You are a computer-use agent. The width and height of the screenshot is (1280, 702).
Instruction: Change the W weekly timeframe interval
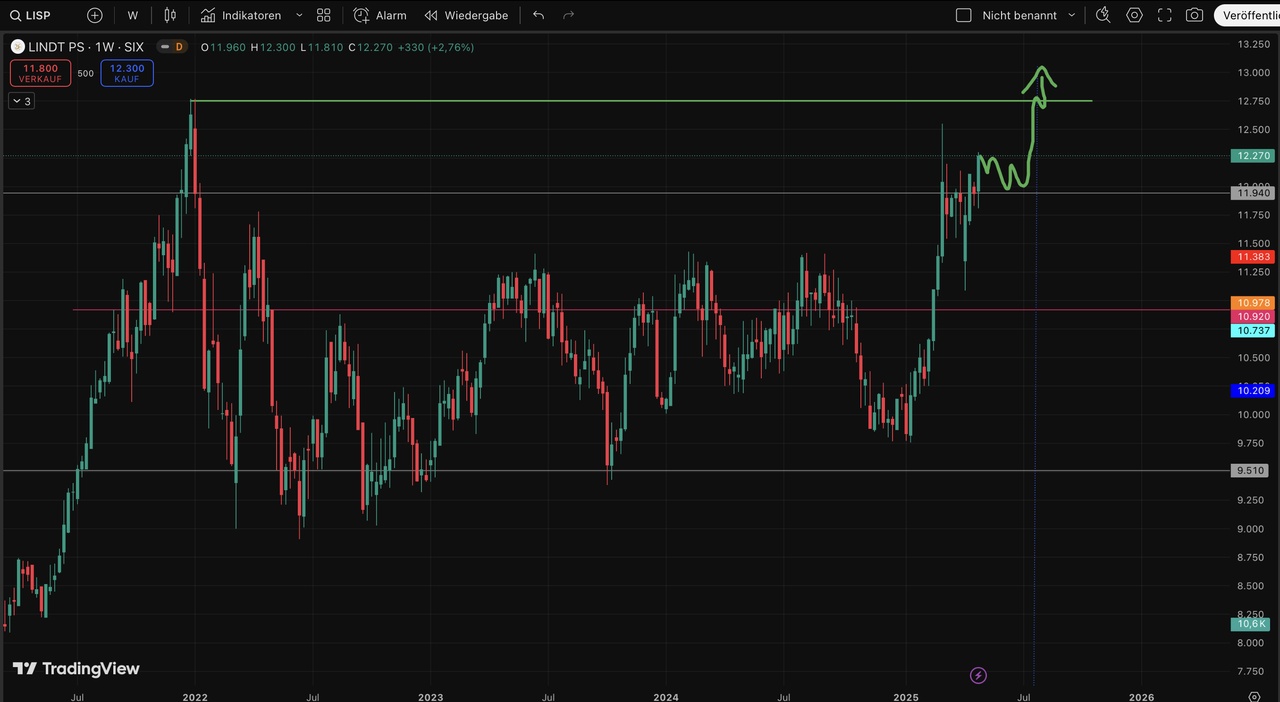coord(133,15)
